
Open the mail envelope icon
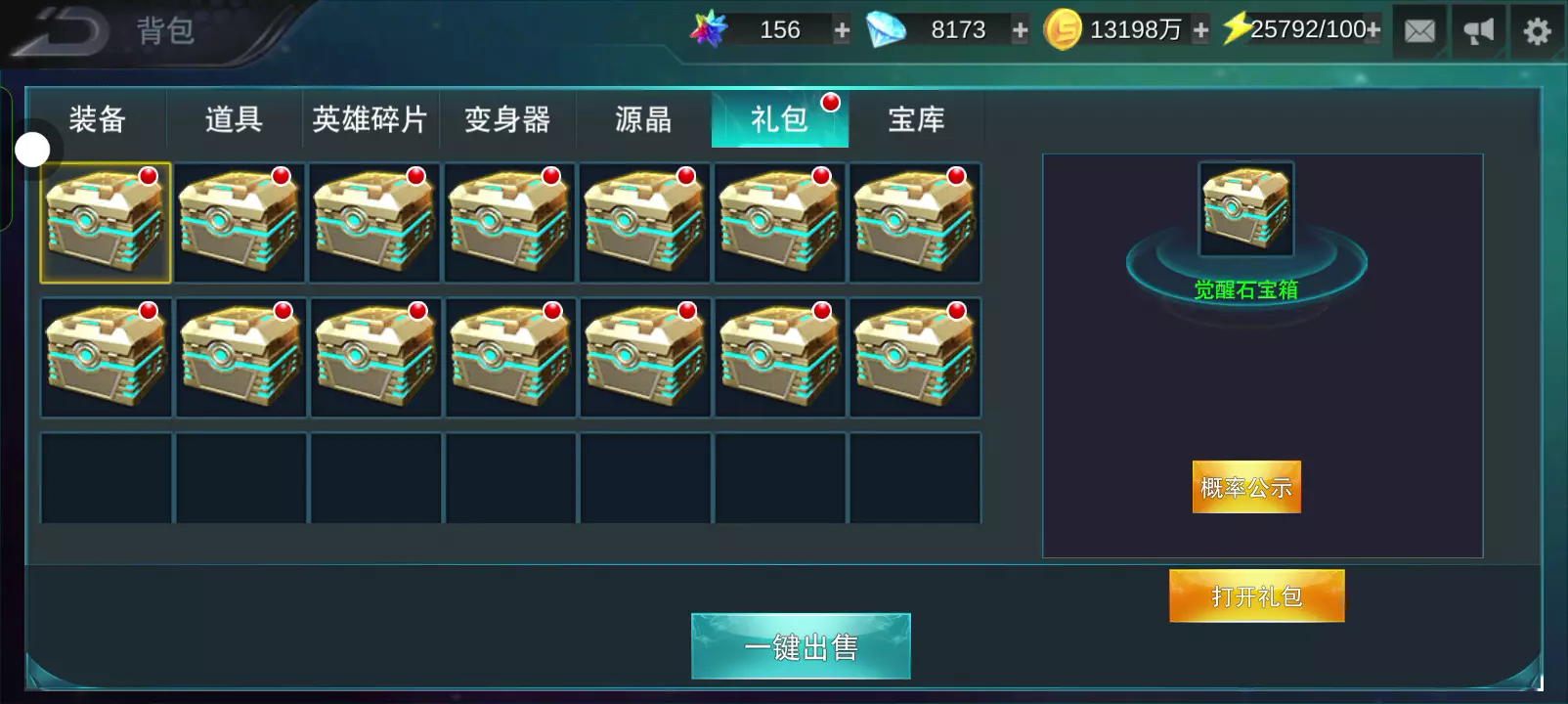point(1419,31)
